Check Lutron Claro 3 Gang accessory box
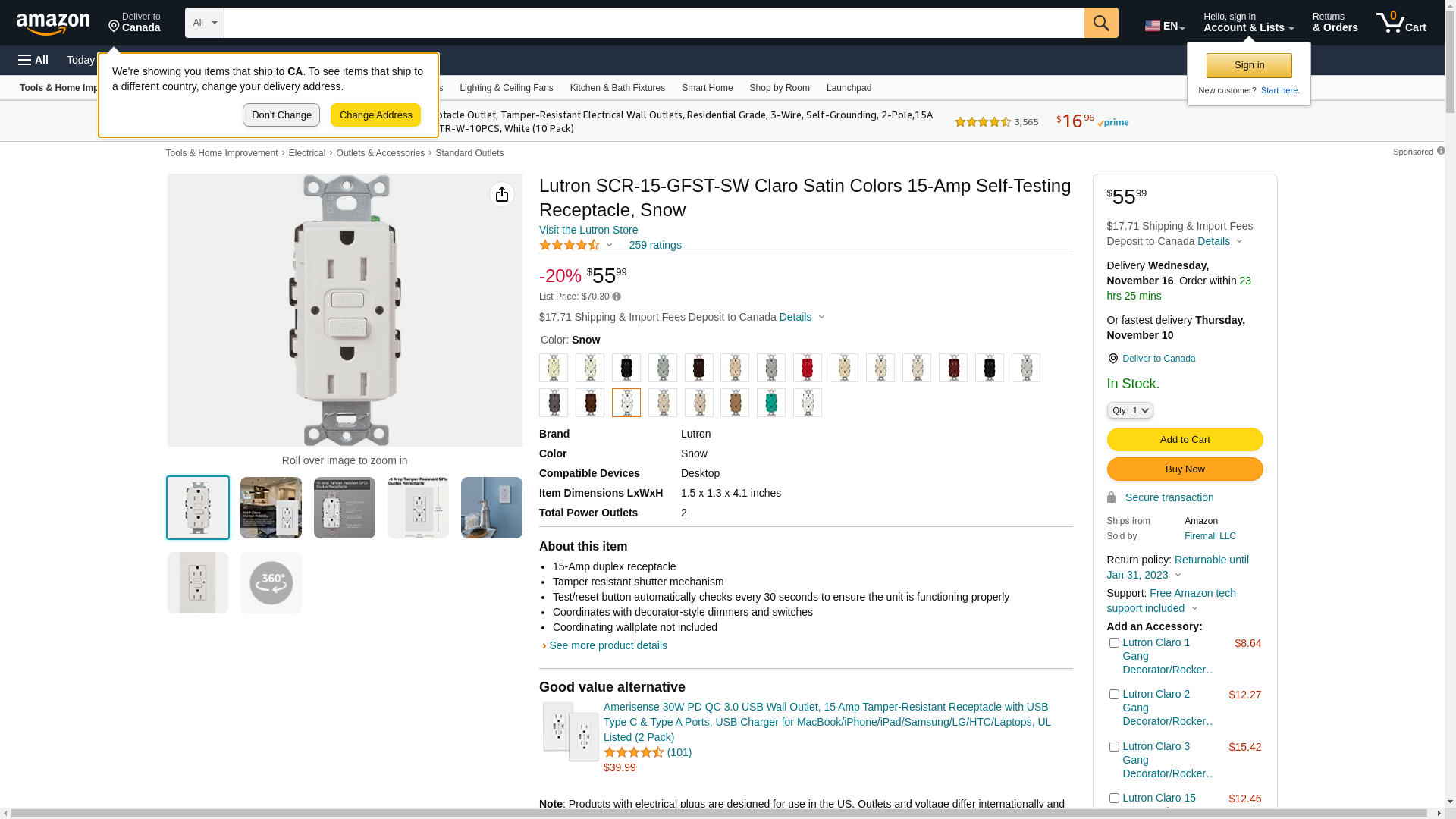The height and width of the screenshot is (819, 1456). (x=1114, y=747)
